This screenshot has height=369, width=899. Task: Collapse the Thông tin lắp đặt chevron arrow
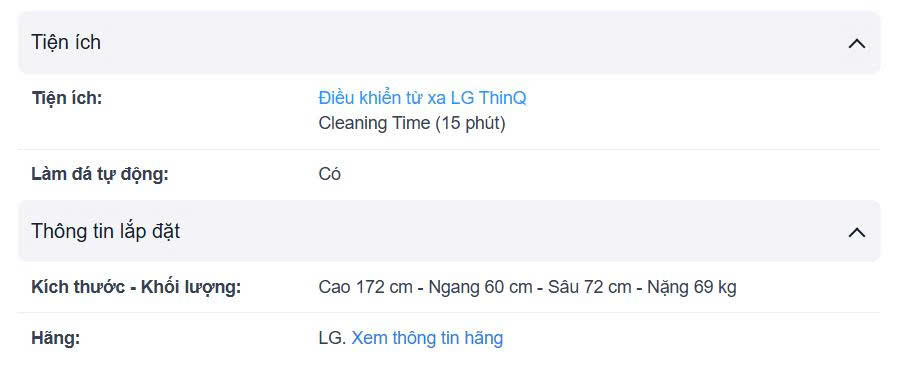pyautogui.click(x=857, y=232)
